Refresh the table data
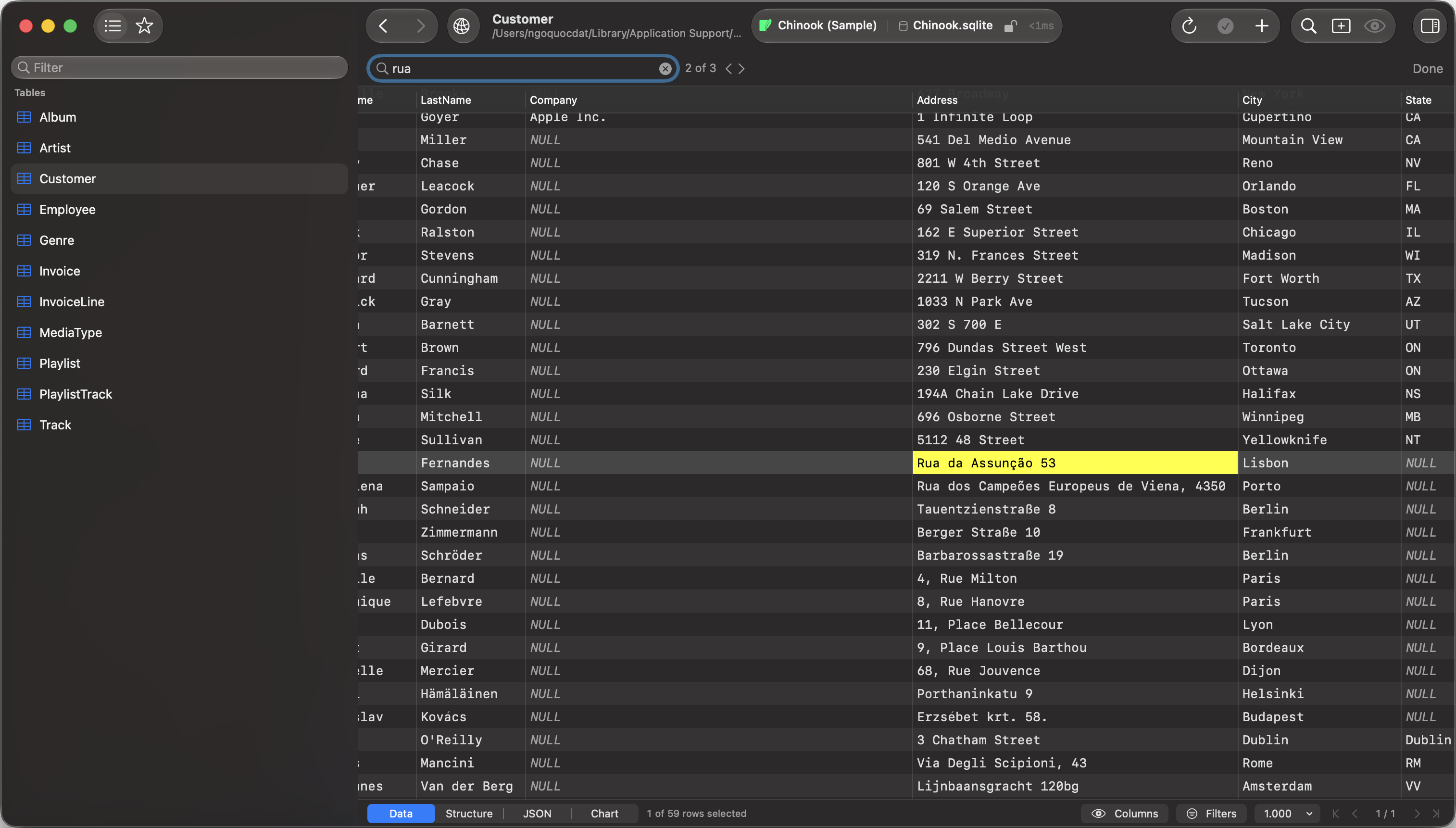This screenshot has width=1456, height=828. (1189, 25)
